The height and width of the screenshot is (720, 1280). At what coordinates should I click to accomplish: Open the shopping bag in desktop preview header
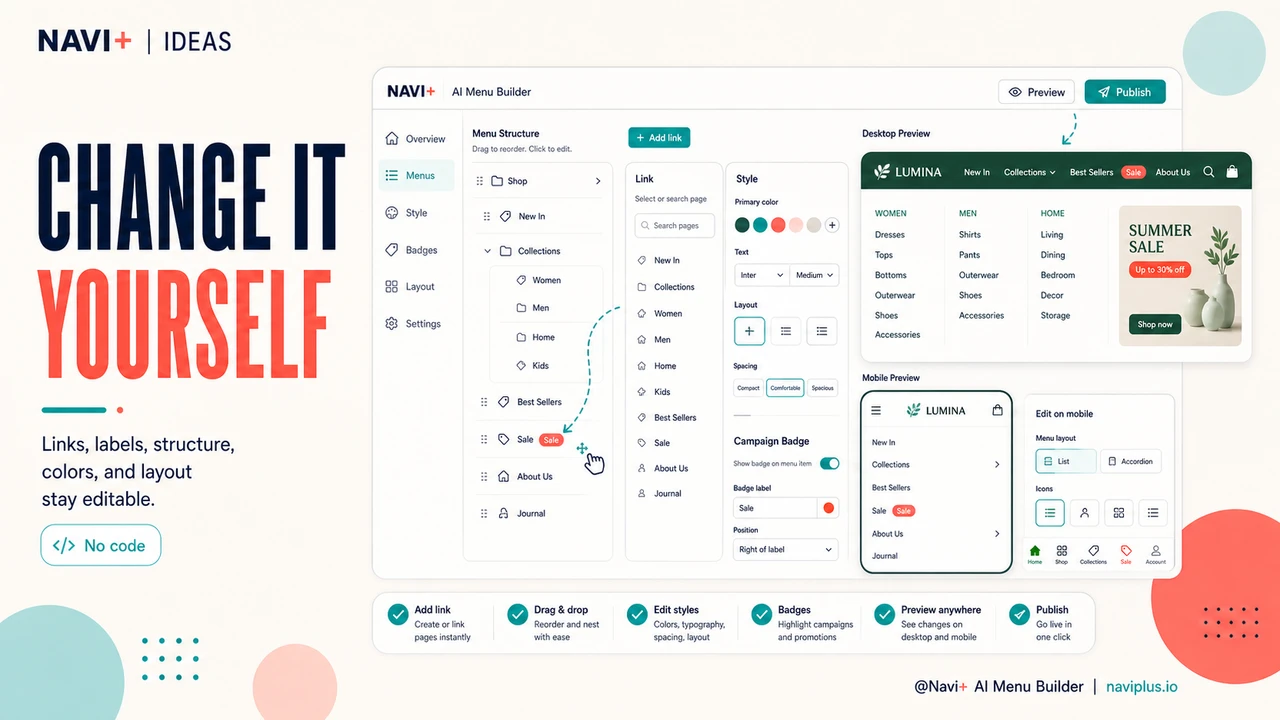point(1233,172)
